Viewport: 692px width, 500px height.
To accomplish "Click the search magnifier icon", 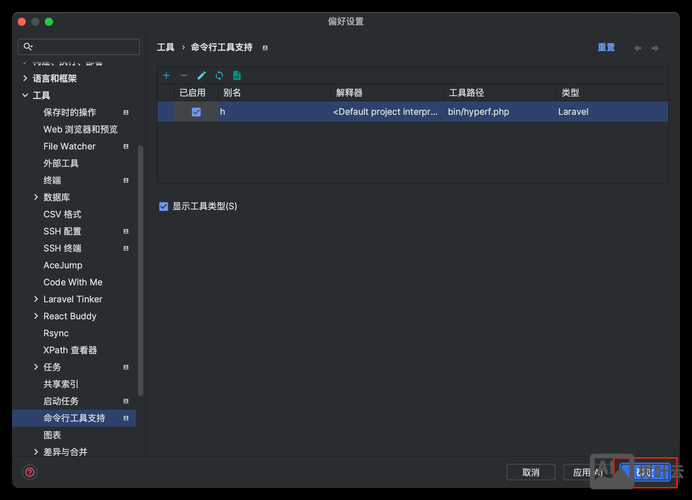I will click(x=28, y=46).
